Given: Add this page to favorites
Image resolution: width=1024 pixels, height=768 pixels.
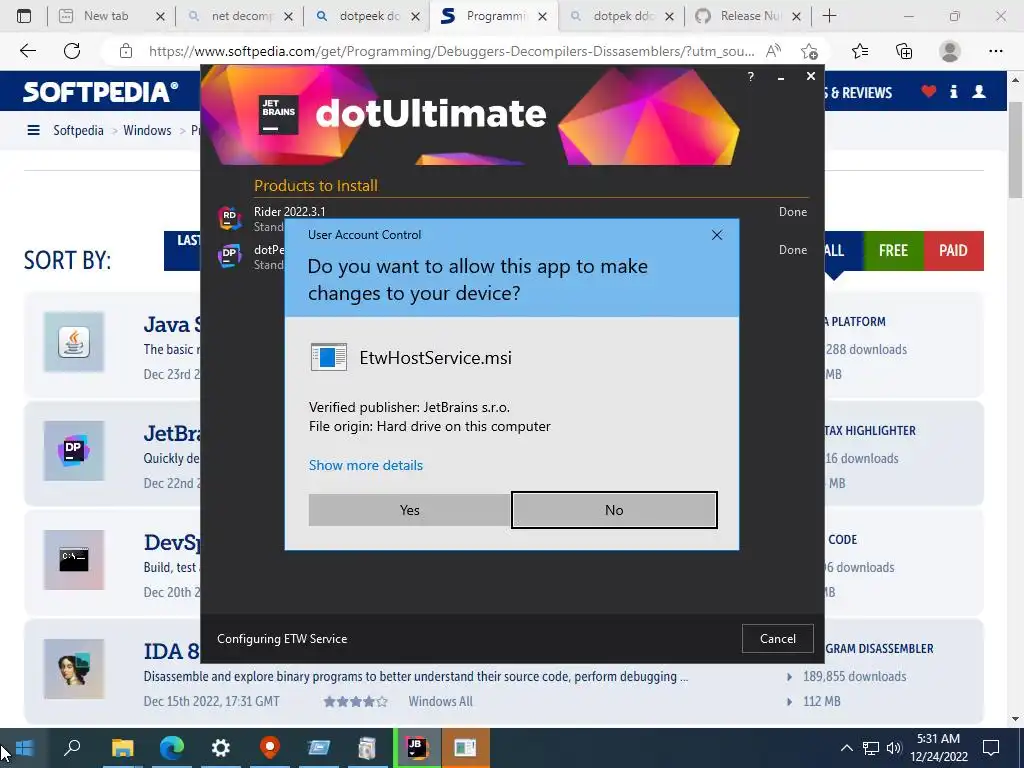Looking at the screenshot, I should [x=809, y=51].
